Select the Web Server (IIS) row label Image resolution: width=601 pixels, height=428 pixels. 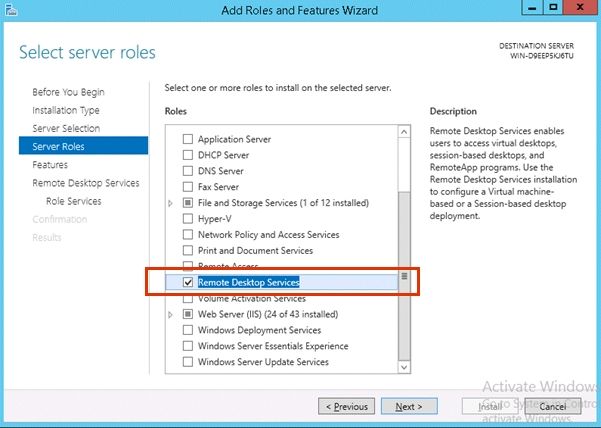(x=268, y=314)
